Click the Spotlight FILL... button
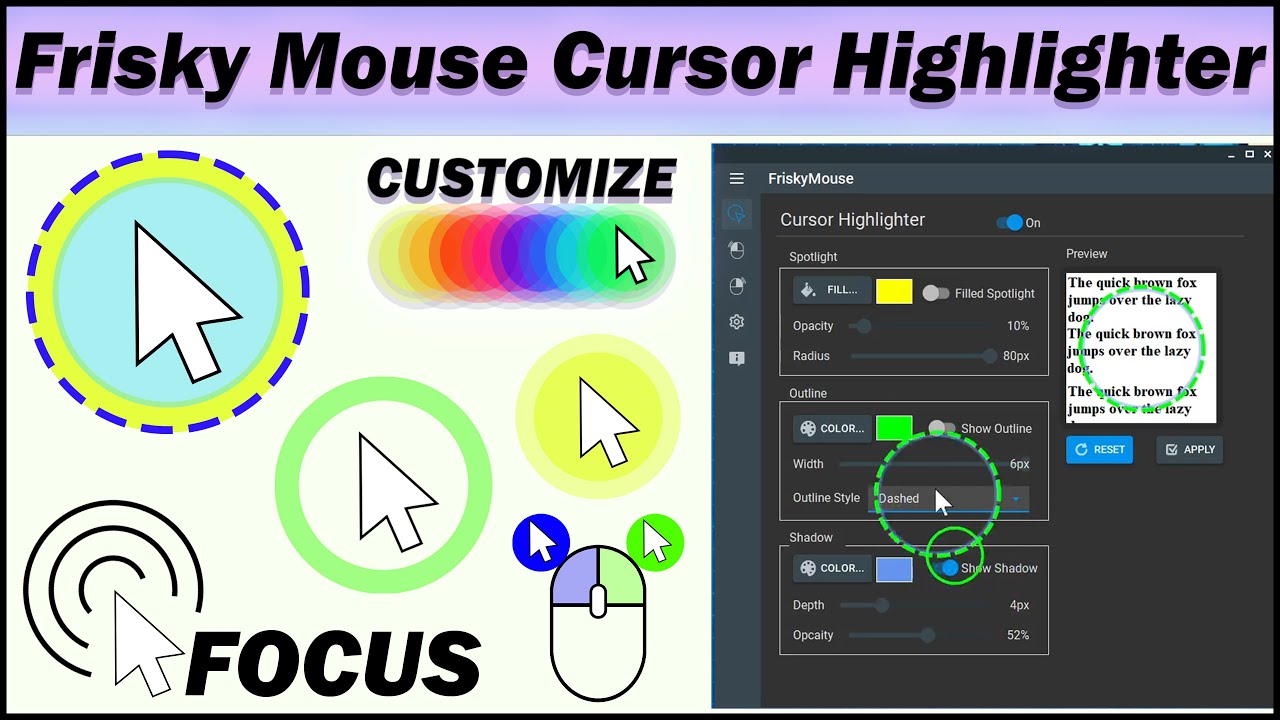Image resolution: width=1280 pixels, height=720 pixels. [832, 290]
